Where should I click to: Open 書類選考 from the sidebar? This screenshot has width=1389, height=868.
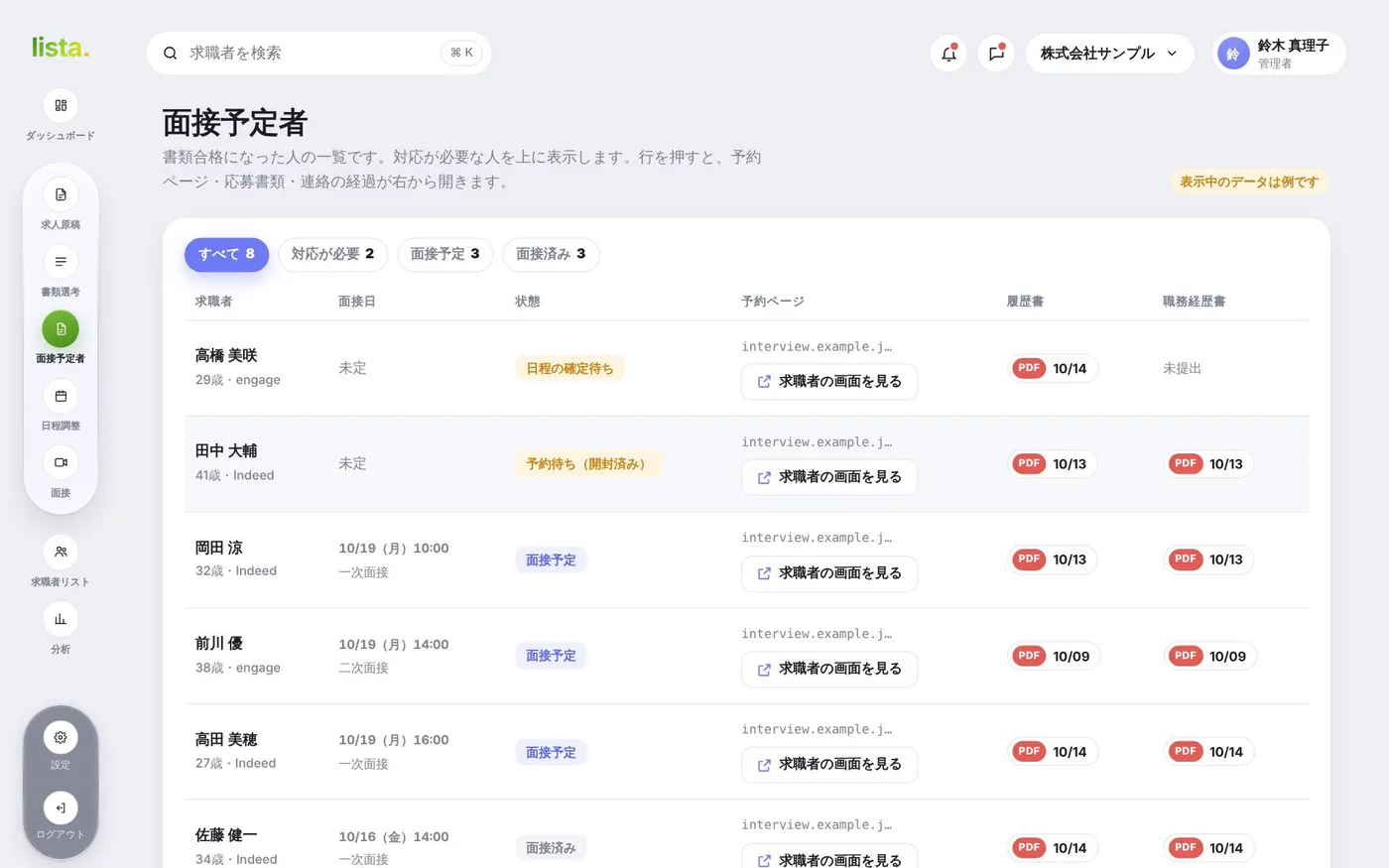pos(61,262)
